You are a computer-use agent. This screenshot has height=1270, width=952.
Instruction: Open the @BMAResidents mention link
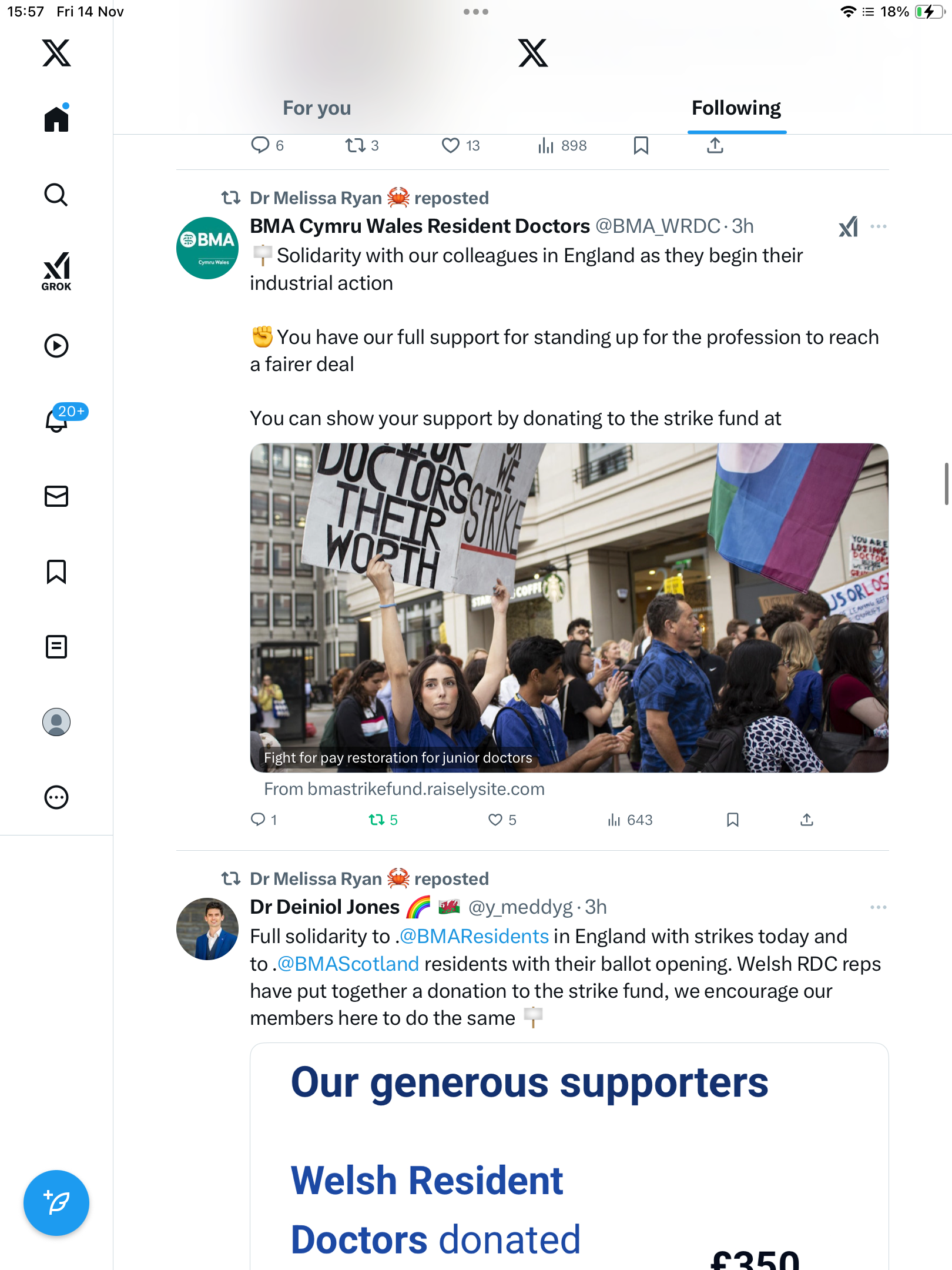pos(474,936)
